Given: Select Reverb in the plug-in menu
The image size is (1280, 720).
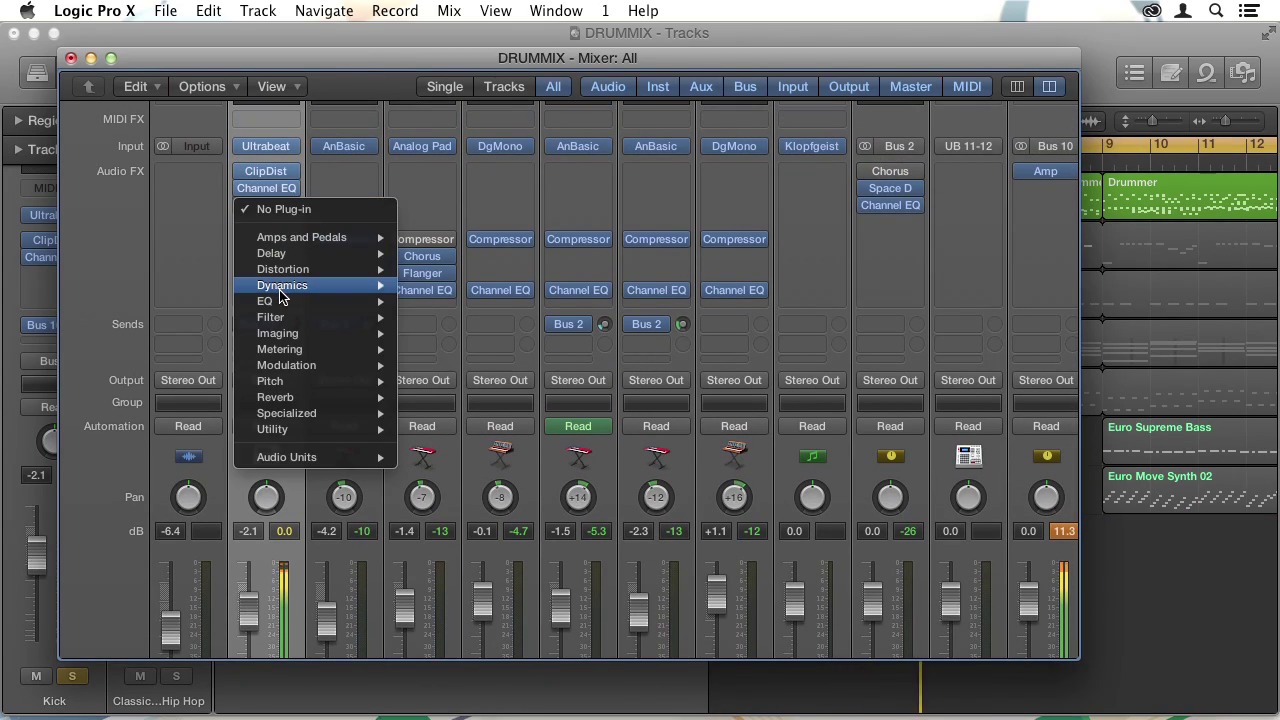Looking at the screenshot, I should [275, 397].
